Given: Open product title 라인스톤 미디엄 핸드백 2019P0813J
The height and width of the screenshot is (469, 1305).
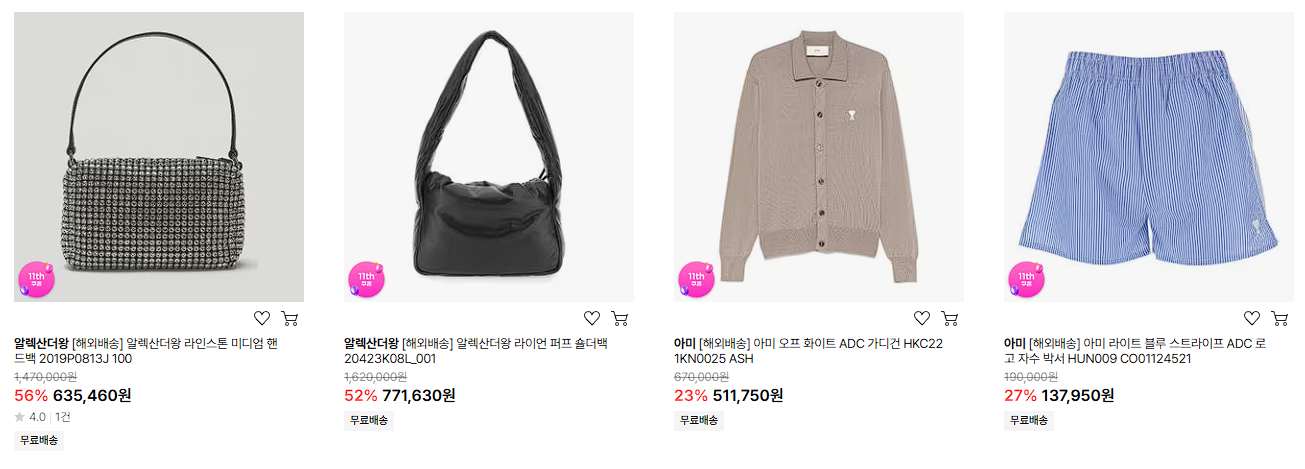Looking at the screenshot, I should pos(144,351).
